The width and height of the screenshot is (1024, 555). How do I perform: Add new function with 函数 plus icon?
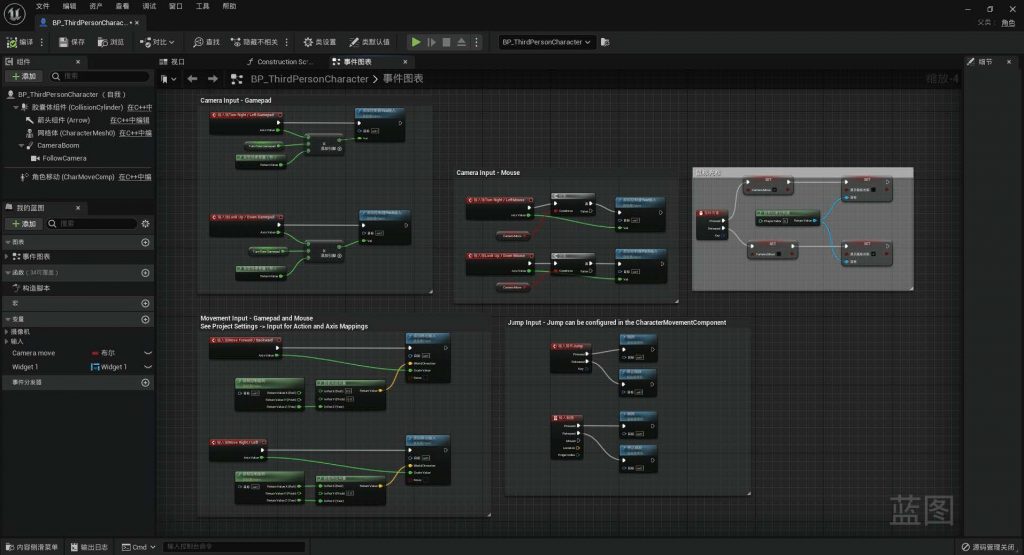tap(145, 273)
